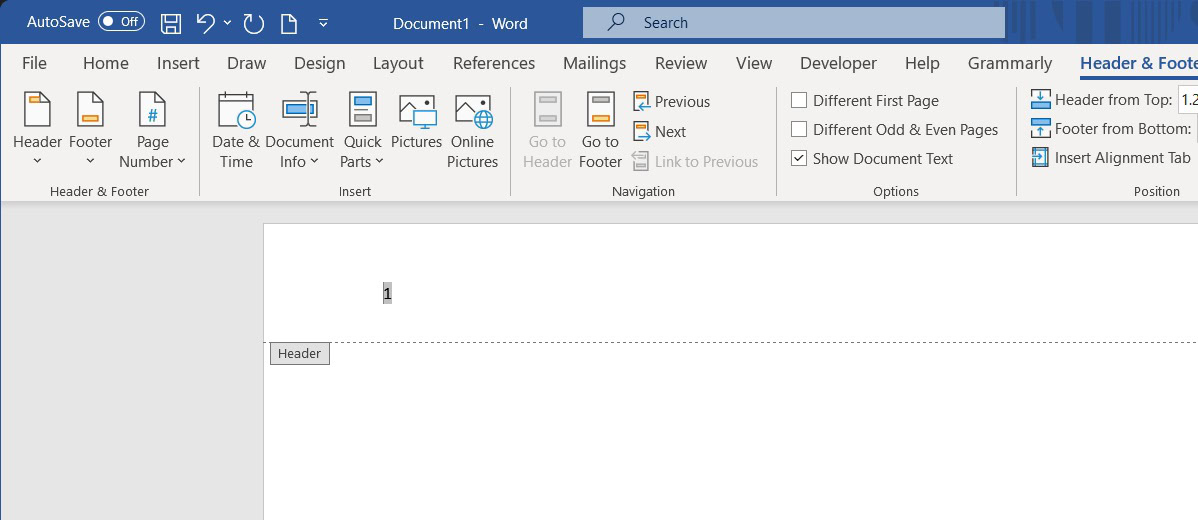Expand the Header dropdown
The image size is (1198, 520).
point(37,130)
